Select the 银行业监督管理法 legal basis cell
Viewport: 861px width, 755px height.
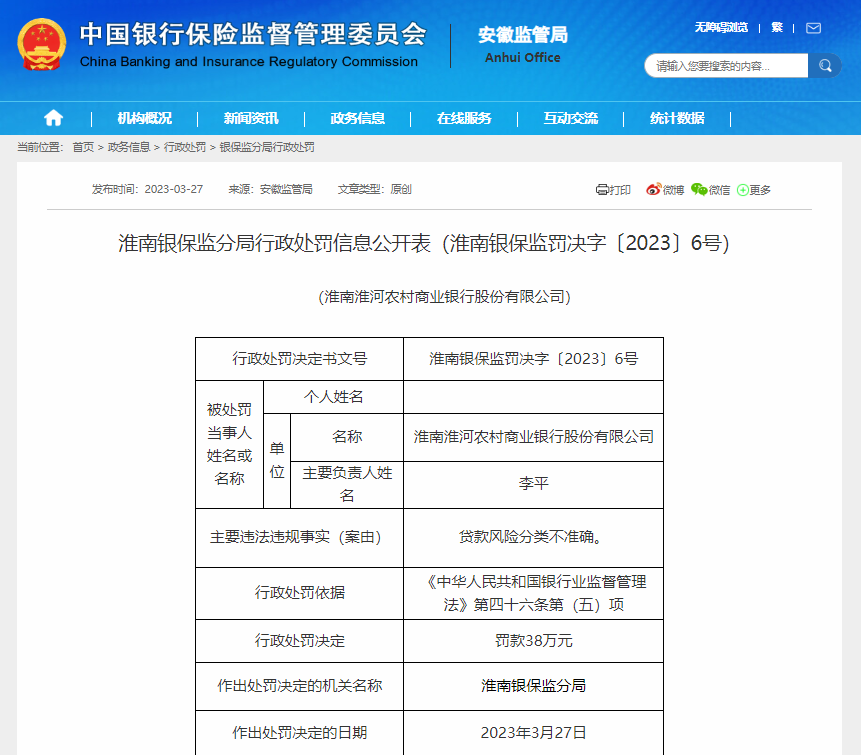tap(533, 593)
